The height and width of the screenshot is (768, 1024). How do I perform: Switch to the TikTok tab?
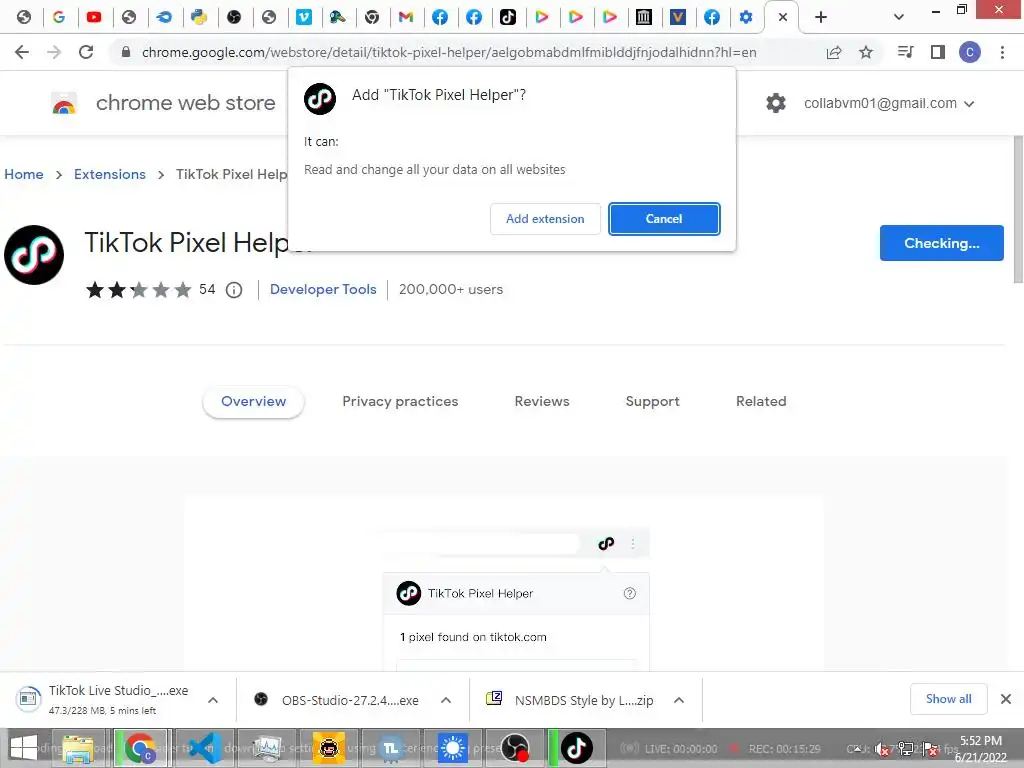point(507,17)
